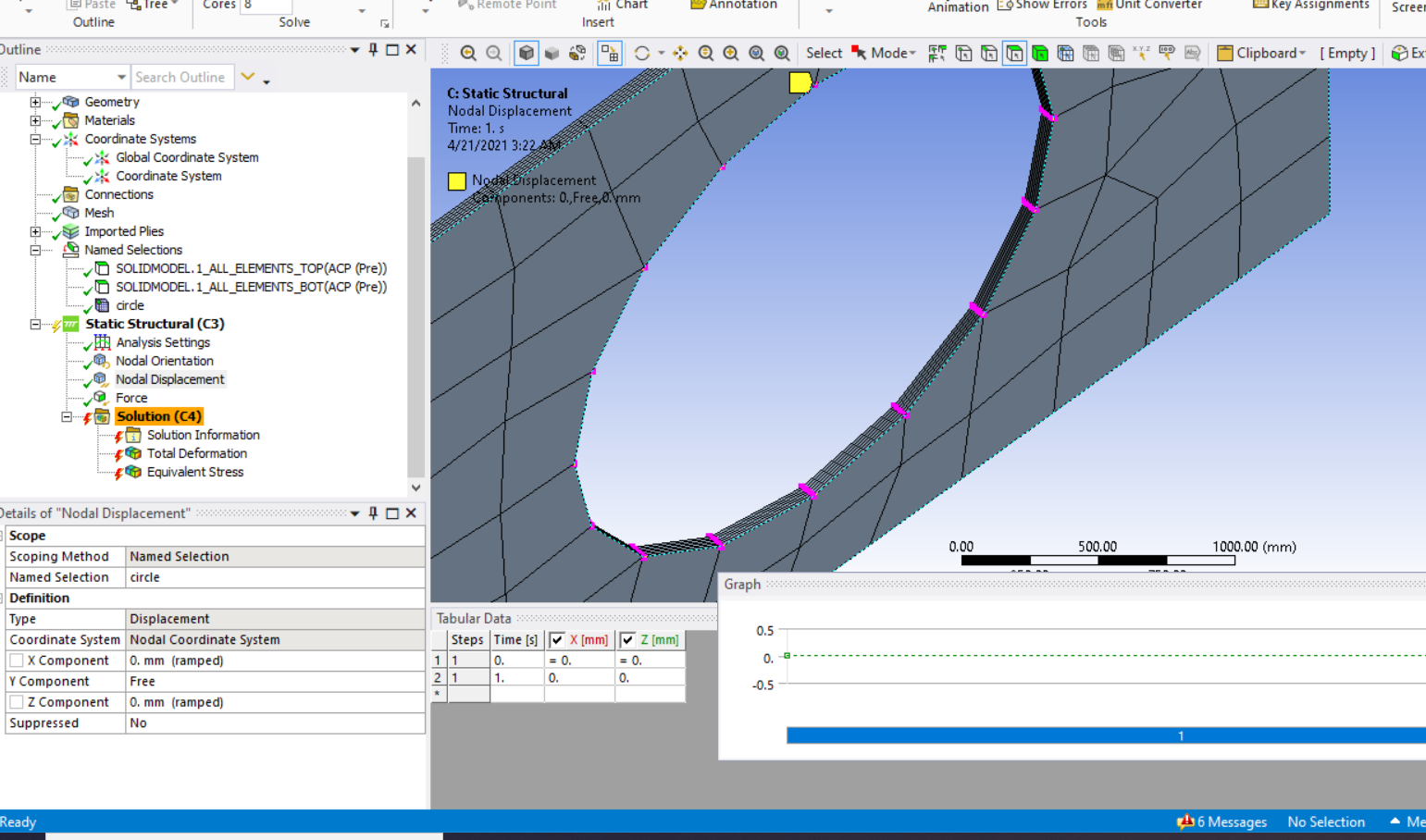The width and height of the screenshot is (1426, 840).
Task: Click the 6 Messages status button
Action: pos(1222,821)
